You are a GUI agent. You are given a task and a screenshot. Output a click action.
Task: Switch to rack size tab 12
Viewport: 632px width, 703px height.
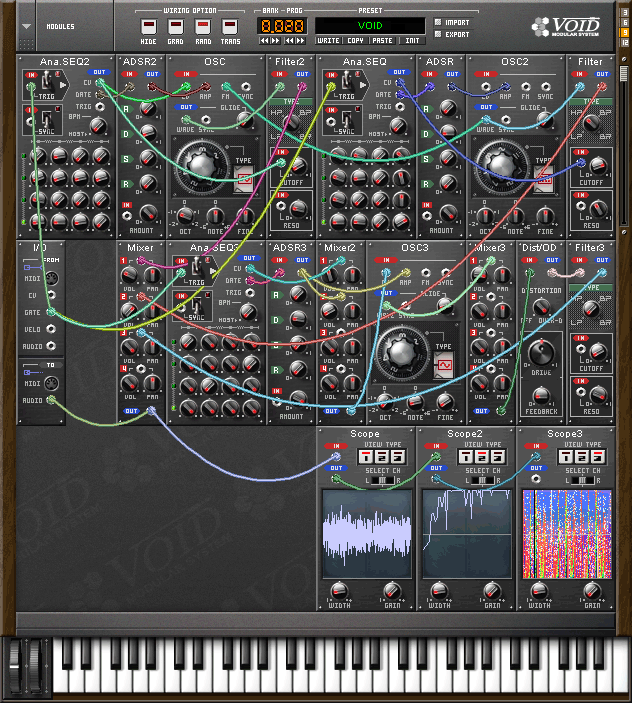(x=625, y=42)
